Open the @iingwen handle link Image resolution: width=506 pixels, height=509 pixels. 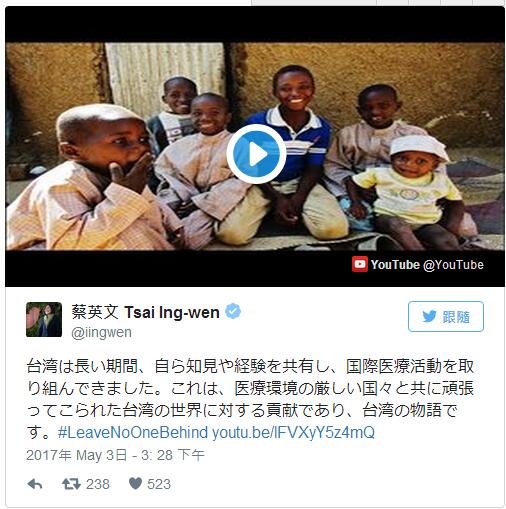101,333
